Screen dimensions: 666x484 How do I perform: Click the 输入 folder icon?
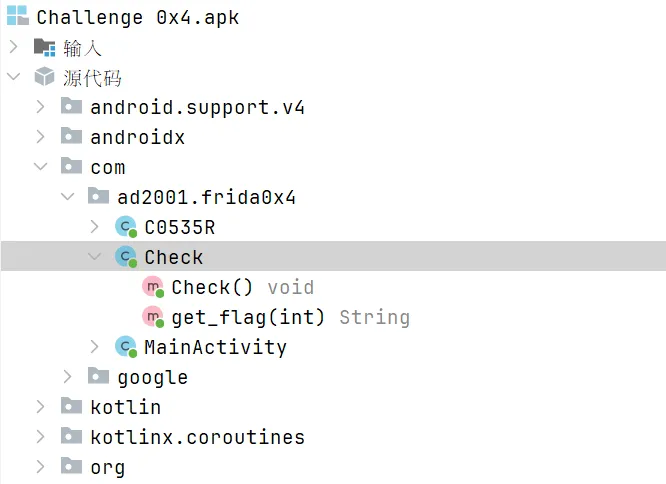click(45, 47)
